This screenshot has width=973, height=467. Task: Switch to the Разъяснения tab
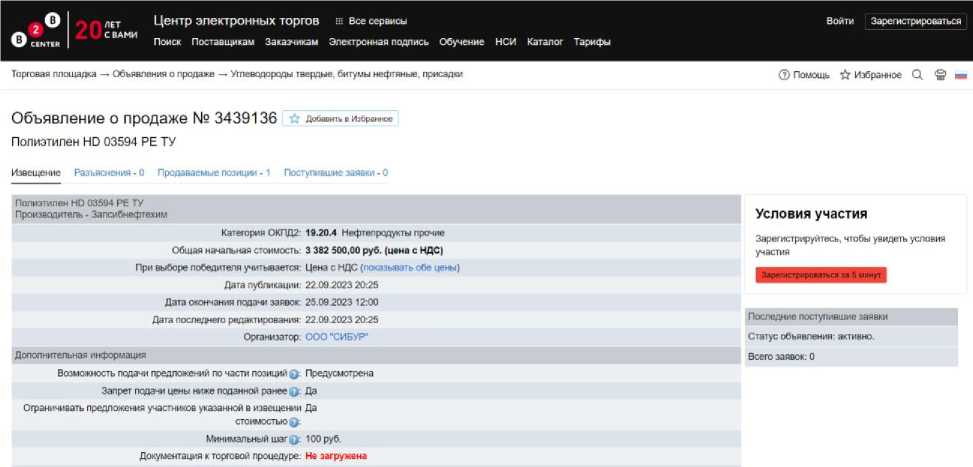pyautogui.click(x=109, y=173)
